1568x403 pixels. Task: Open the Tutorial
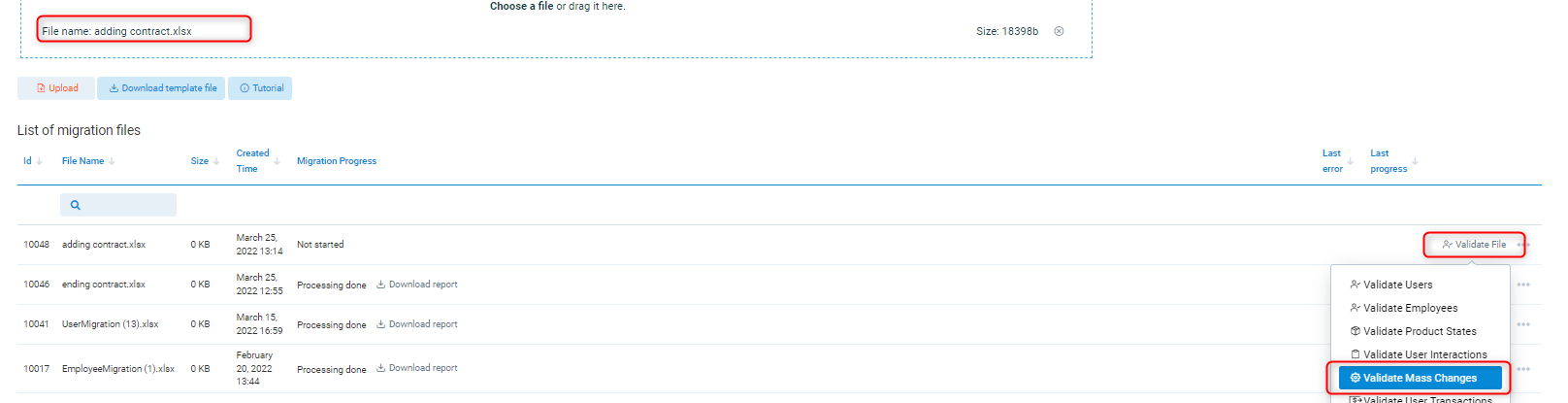[x=260, y=88]
